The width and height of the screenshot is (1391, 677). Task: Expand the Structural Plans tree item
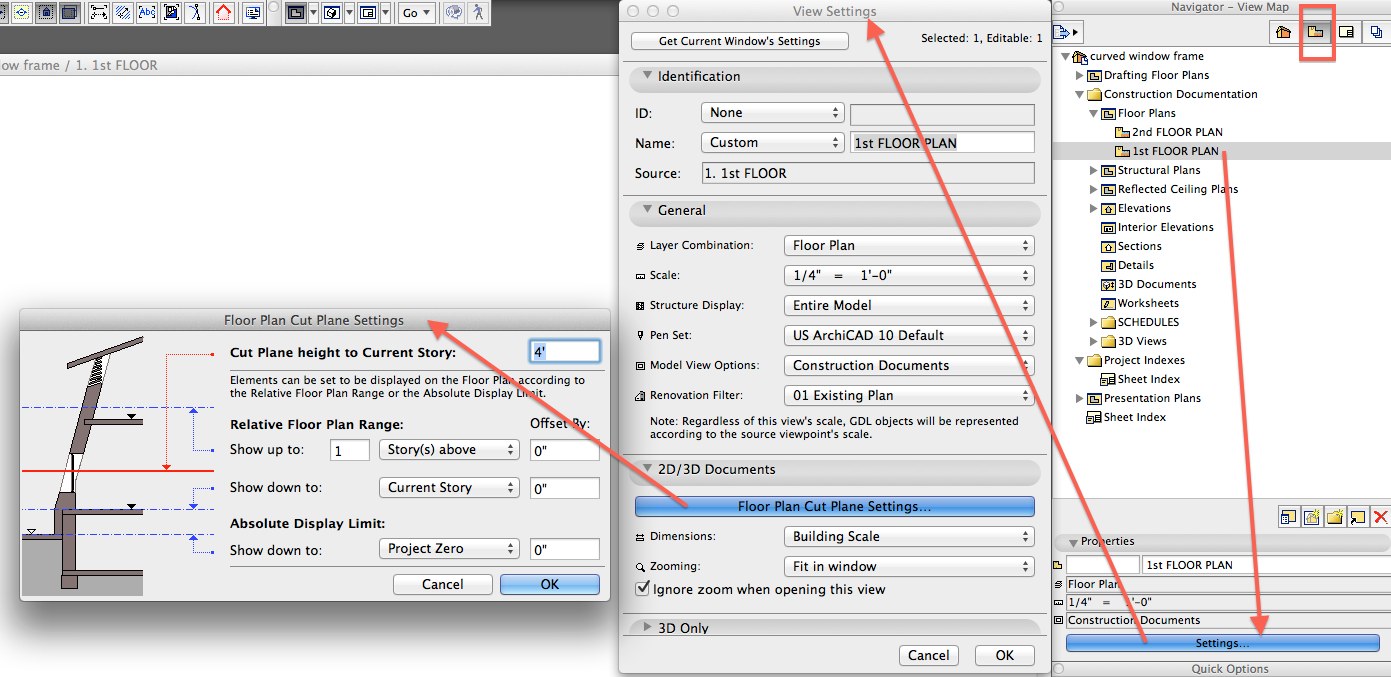tap(1092, 170)
